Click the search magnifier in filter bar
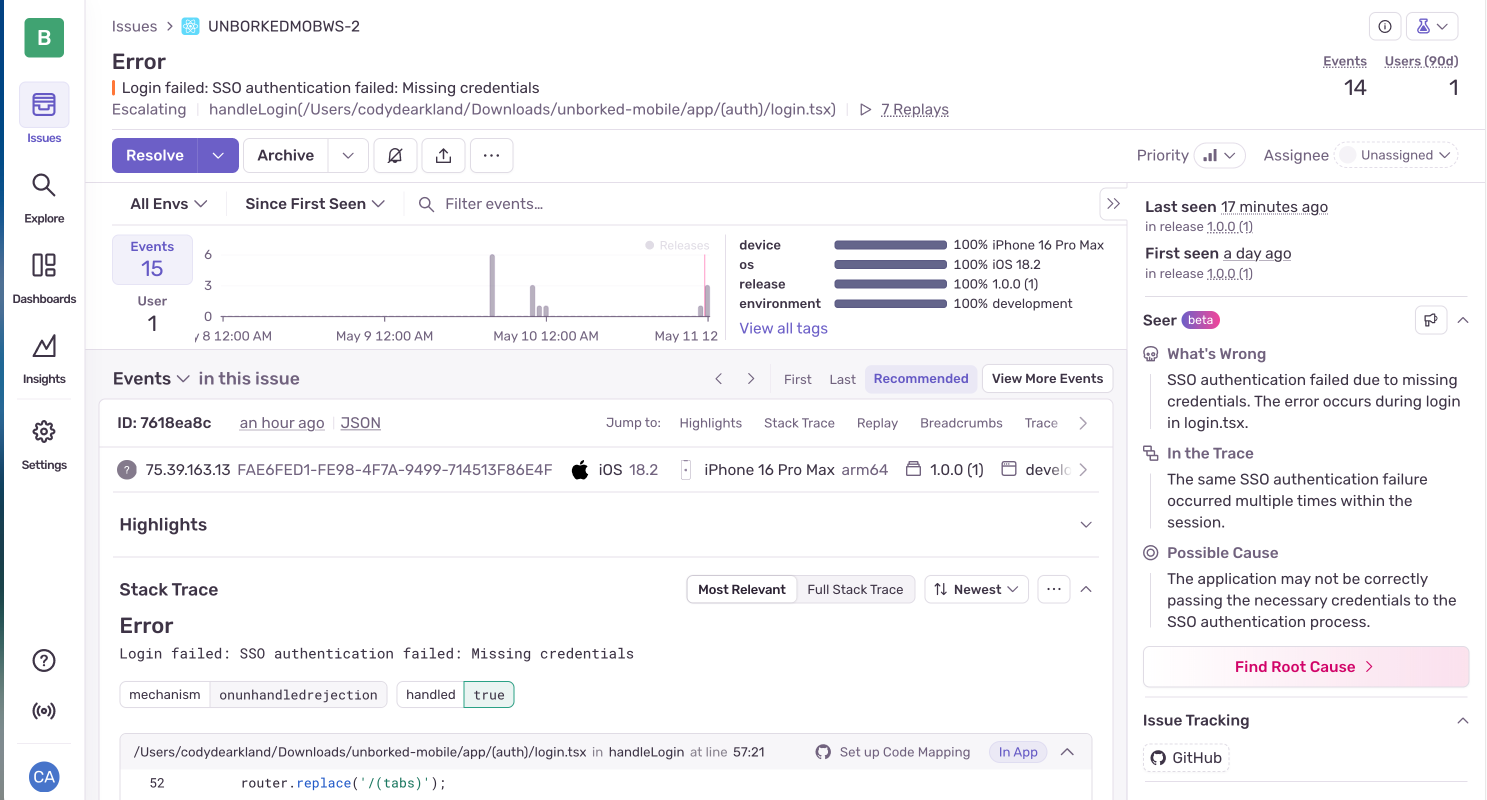 [x=426, y=204]
